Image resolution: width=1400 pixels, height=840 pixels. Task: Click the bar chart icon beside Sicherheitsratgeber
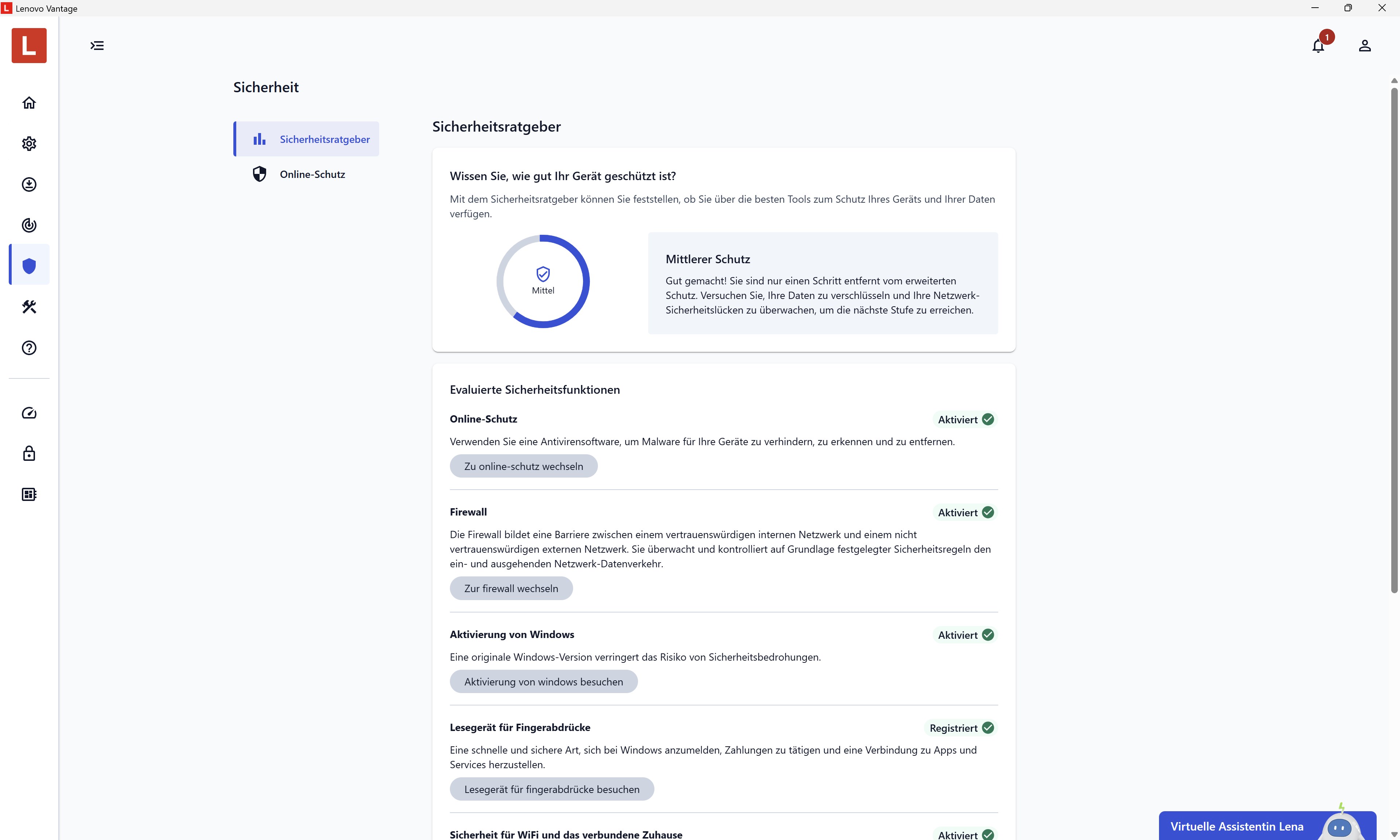[259, 139]
